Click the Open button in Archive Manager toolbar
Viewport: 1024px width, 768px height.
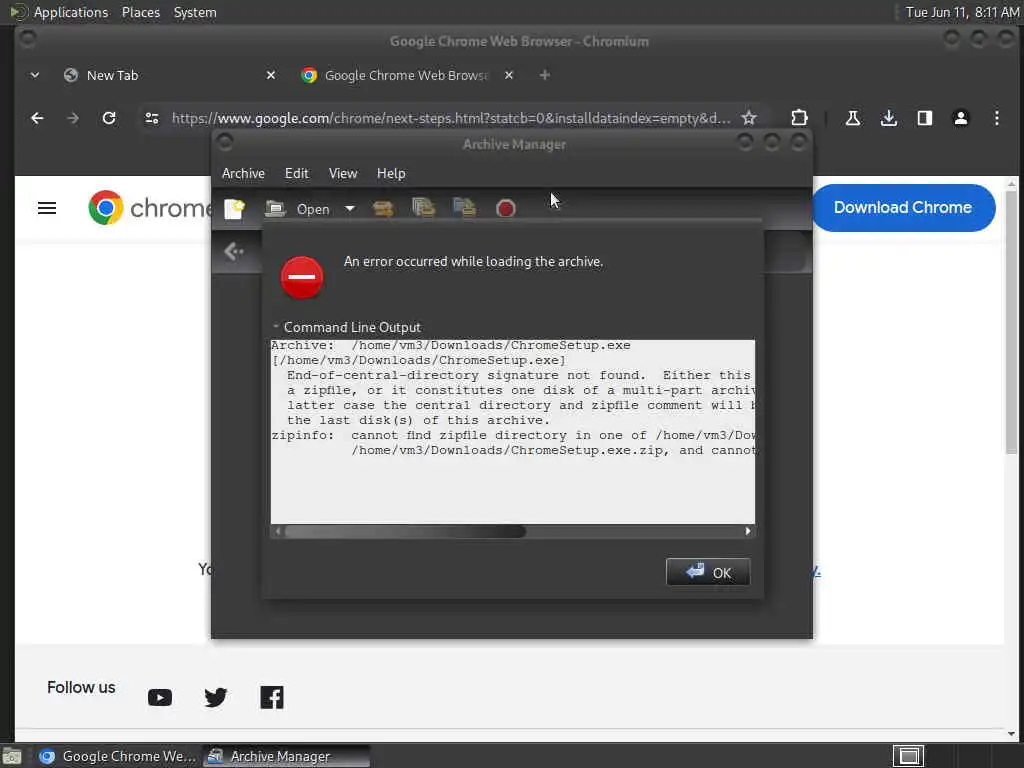(298, 209)
